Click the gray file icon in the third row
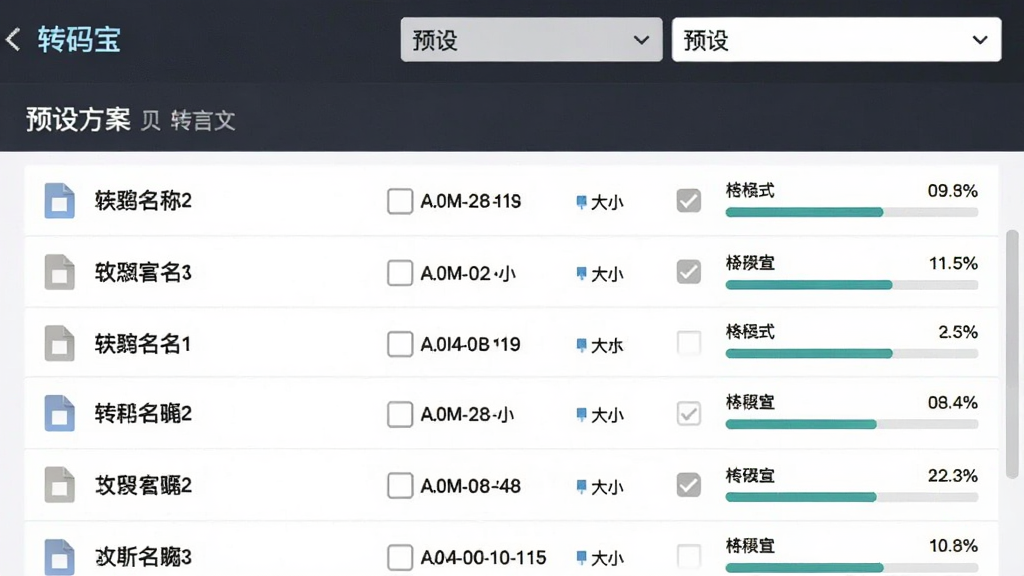1024x576 pixels. (x=59, y=343)
